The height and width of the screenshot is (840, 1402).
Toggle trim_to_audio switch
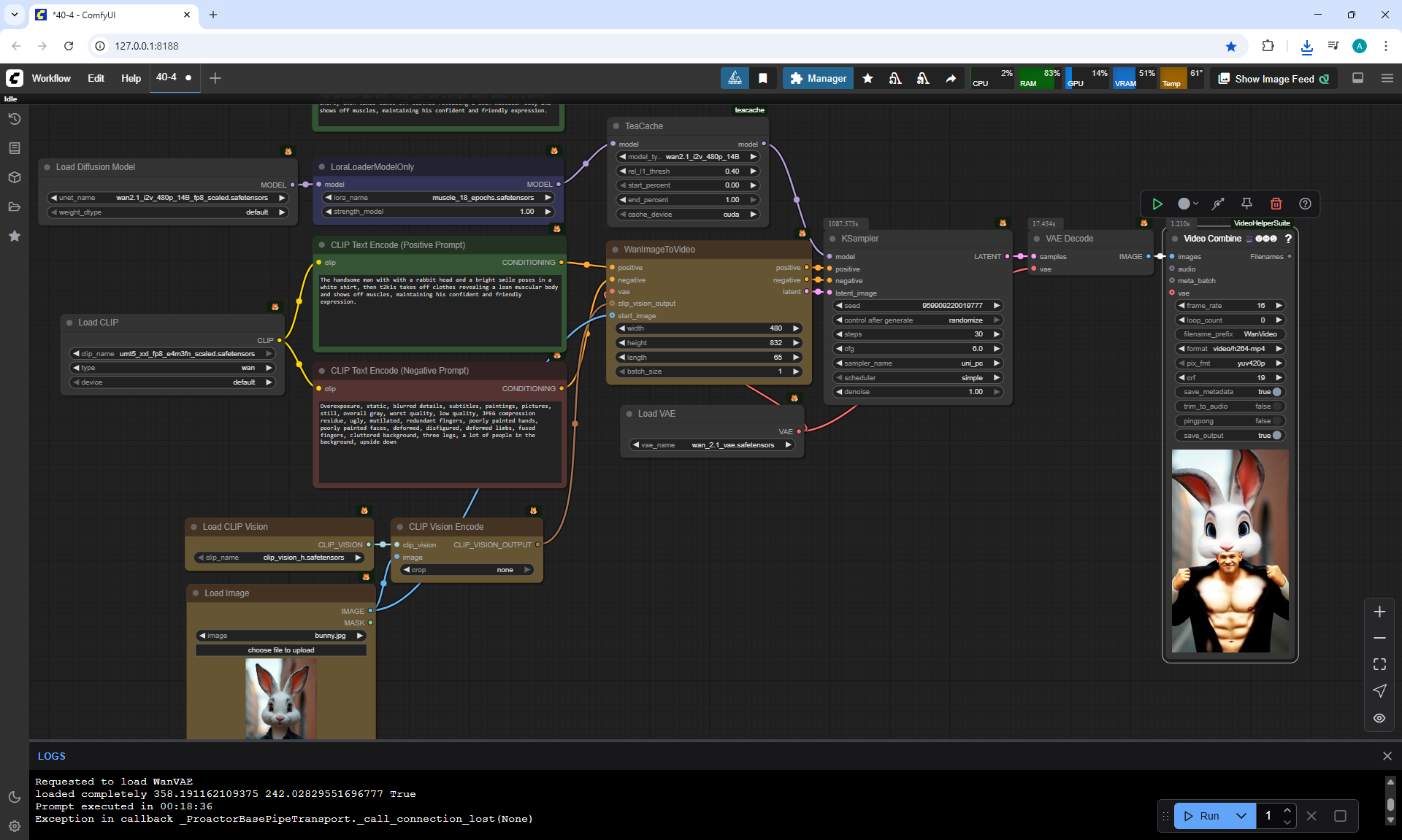pyautogui.click(x=1276, y=406)
